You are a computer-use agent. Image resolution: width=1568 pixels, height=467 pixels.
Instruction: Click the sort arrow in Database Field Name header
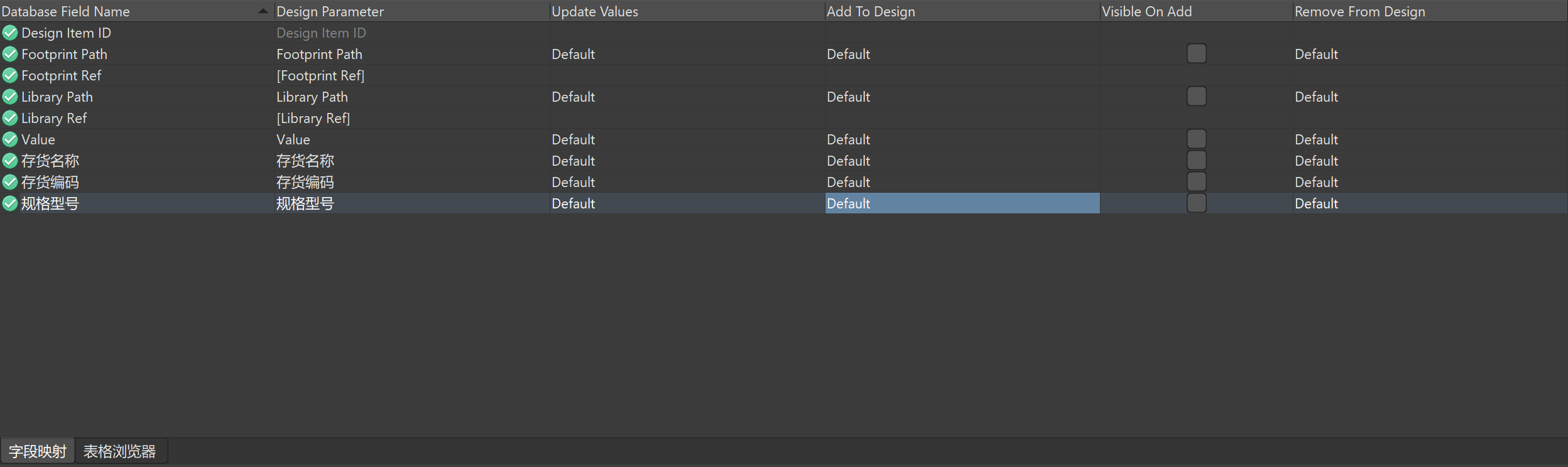(263, 11)
